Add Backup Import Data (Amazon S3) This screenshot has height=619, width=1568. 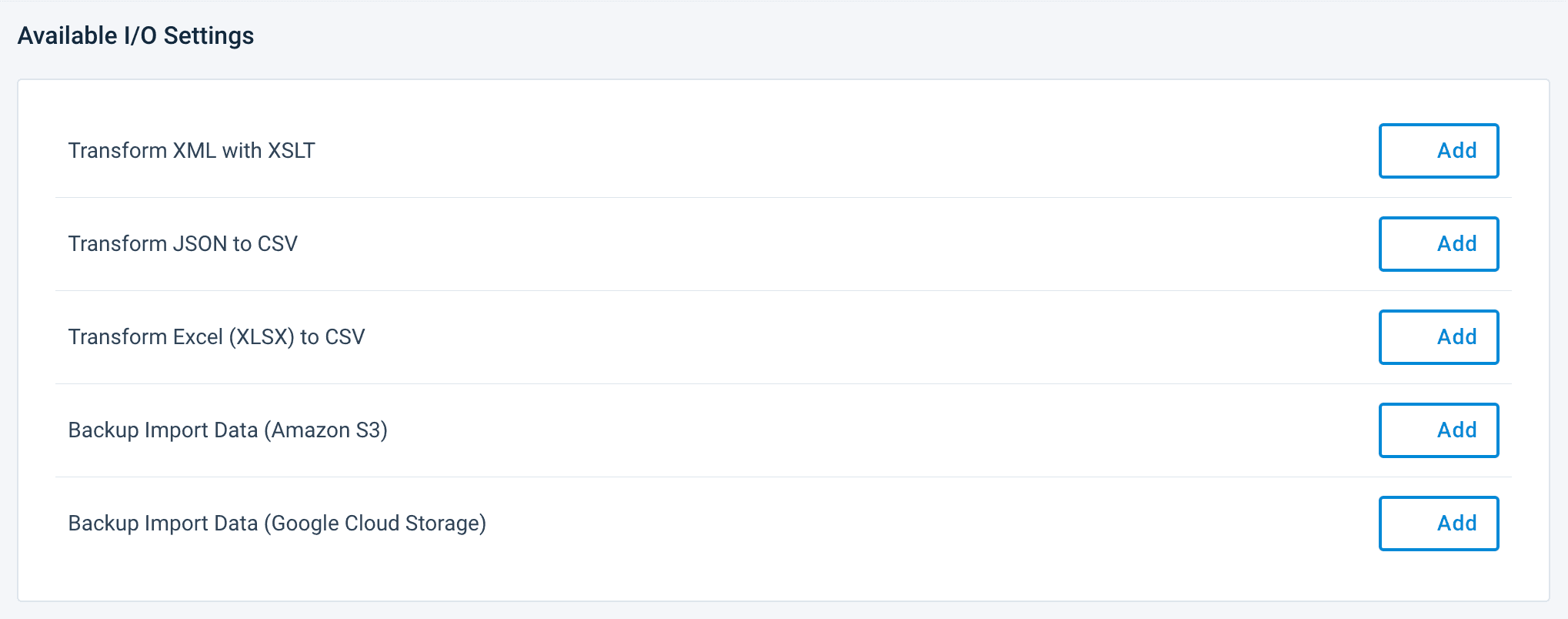[1438, 430]
